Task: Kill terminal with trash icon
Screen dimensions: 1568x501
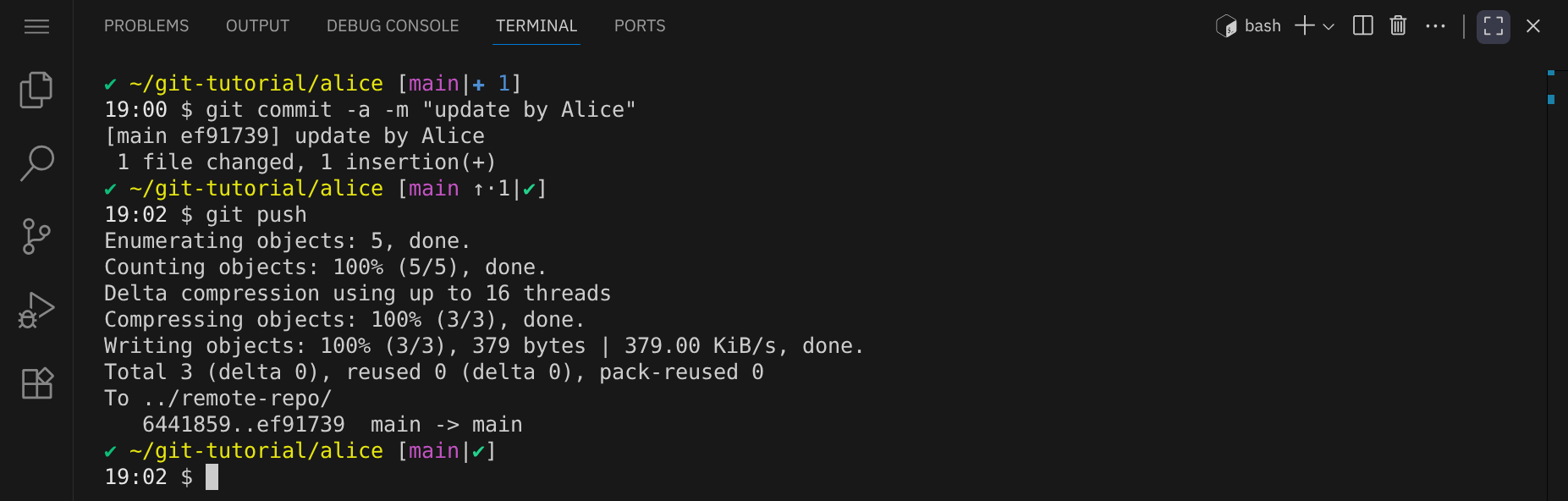Action: [1398, 26]
